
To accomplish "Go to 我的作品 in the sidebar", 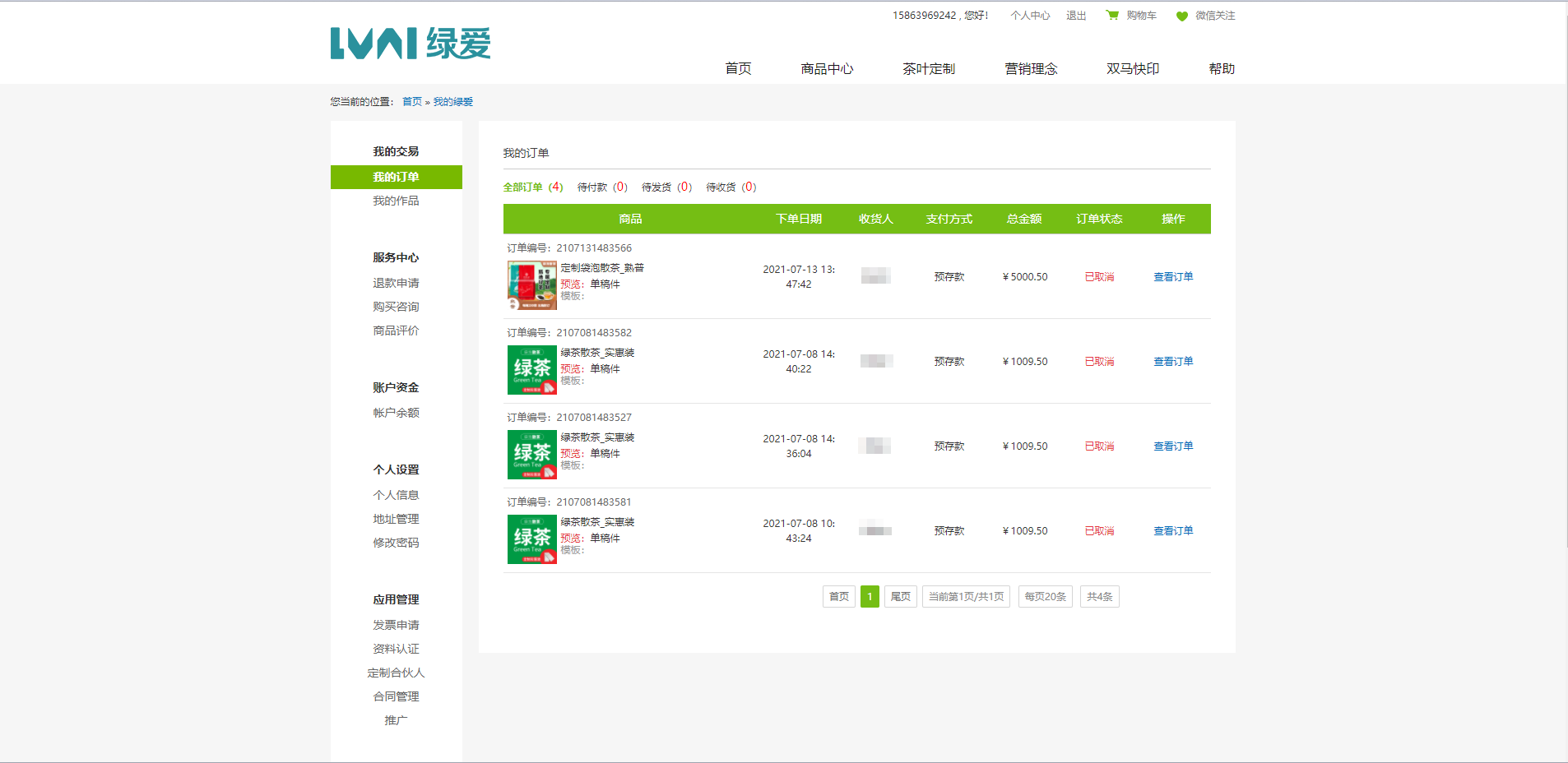I will (x=396, y=201).
